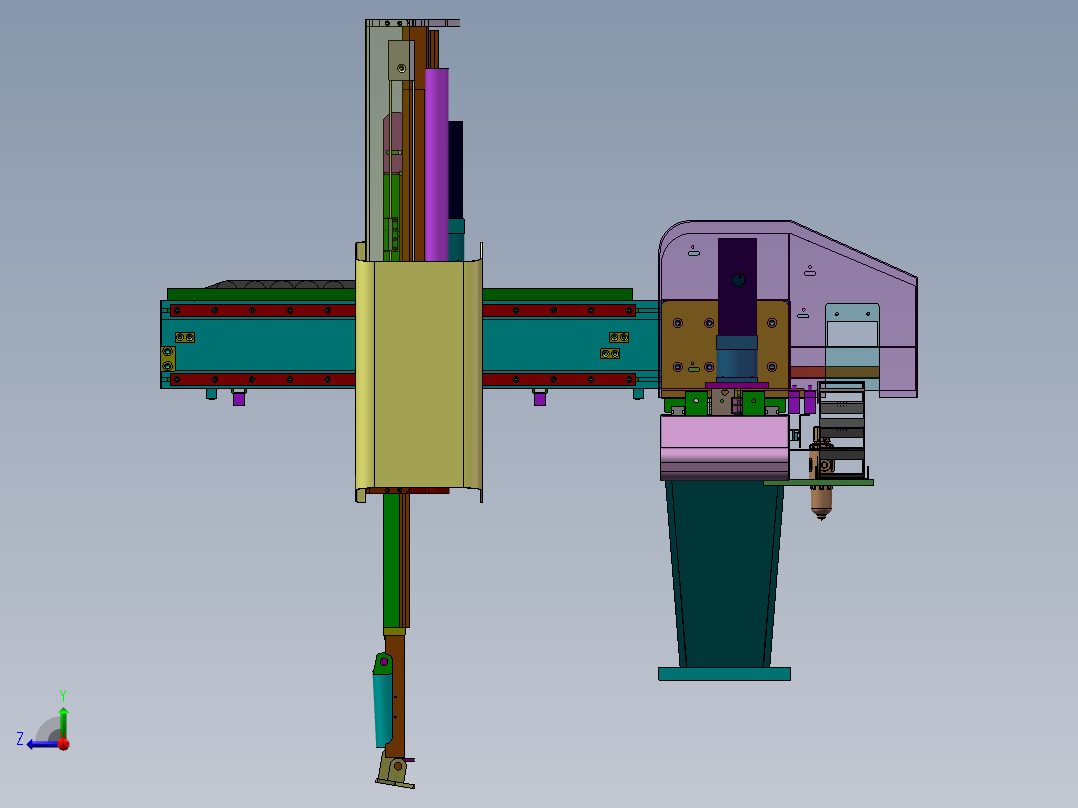Pick the lower red guide rail on the right
Image resolution: width=1078 pixels, height=808 pixels.
coord(558,380)
